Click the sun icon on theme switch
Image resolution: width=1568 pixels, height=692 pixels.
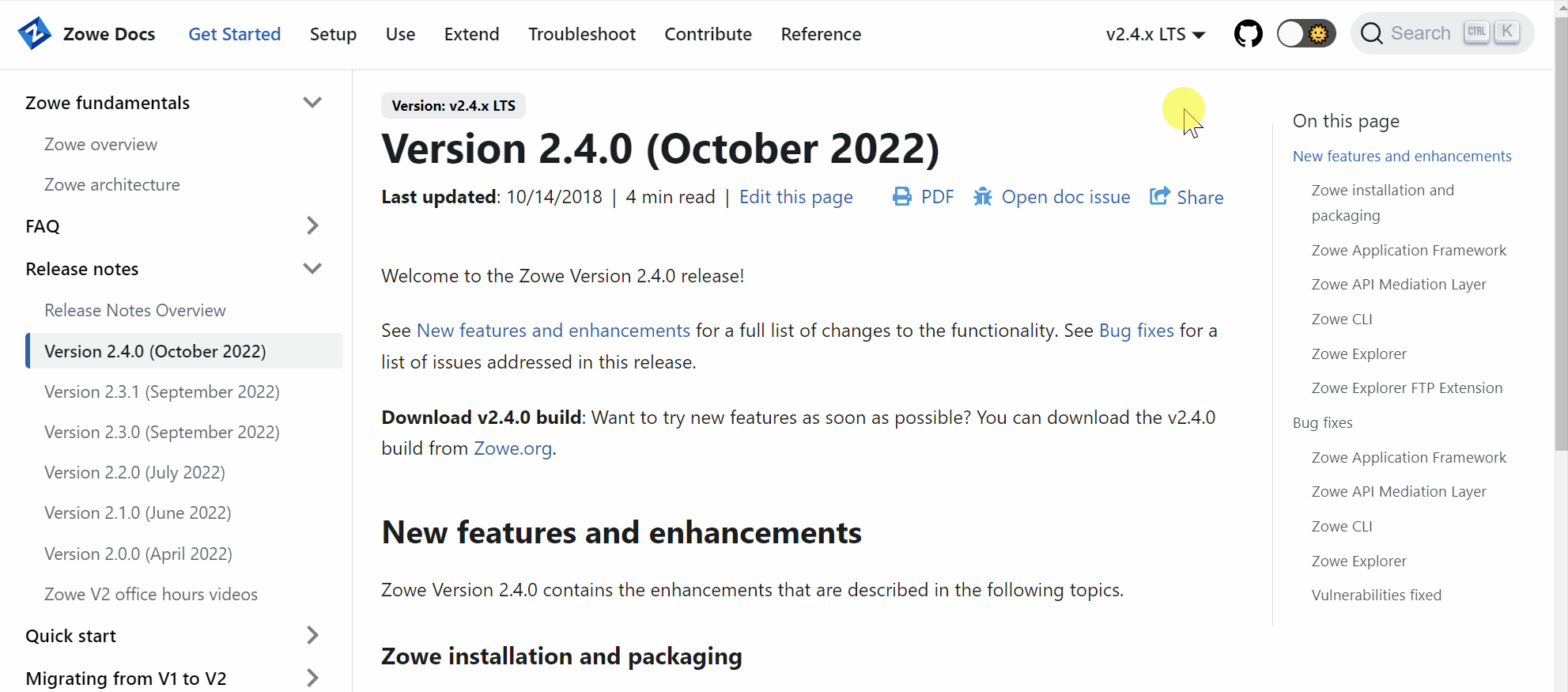(x=1318, y=34)
